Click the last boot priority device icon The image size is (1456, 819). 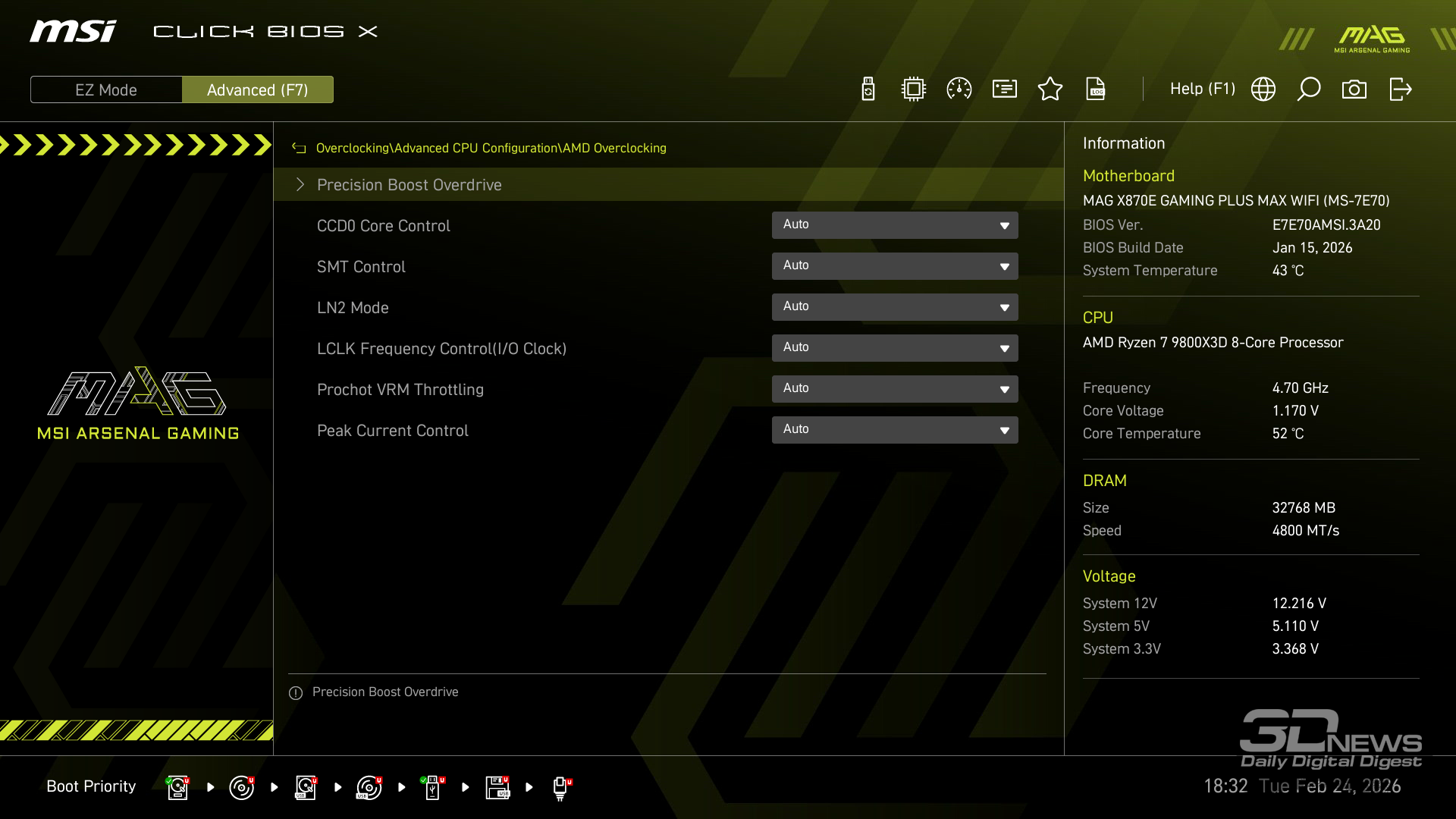point(561,787)
